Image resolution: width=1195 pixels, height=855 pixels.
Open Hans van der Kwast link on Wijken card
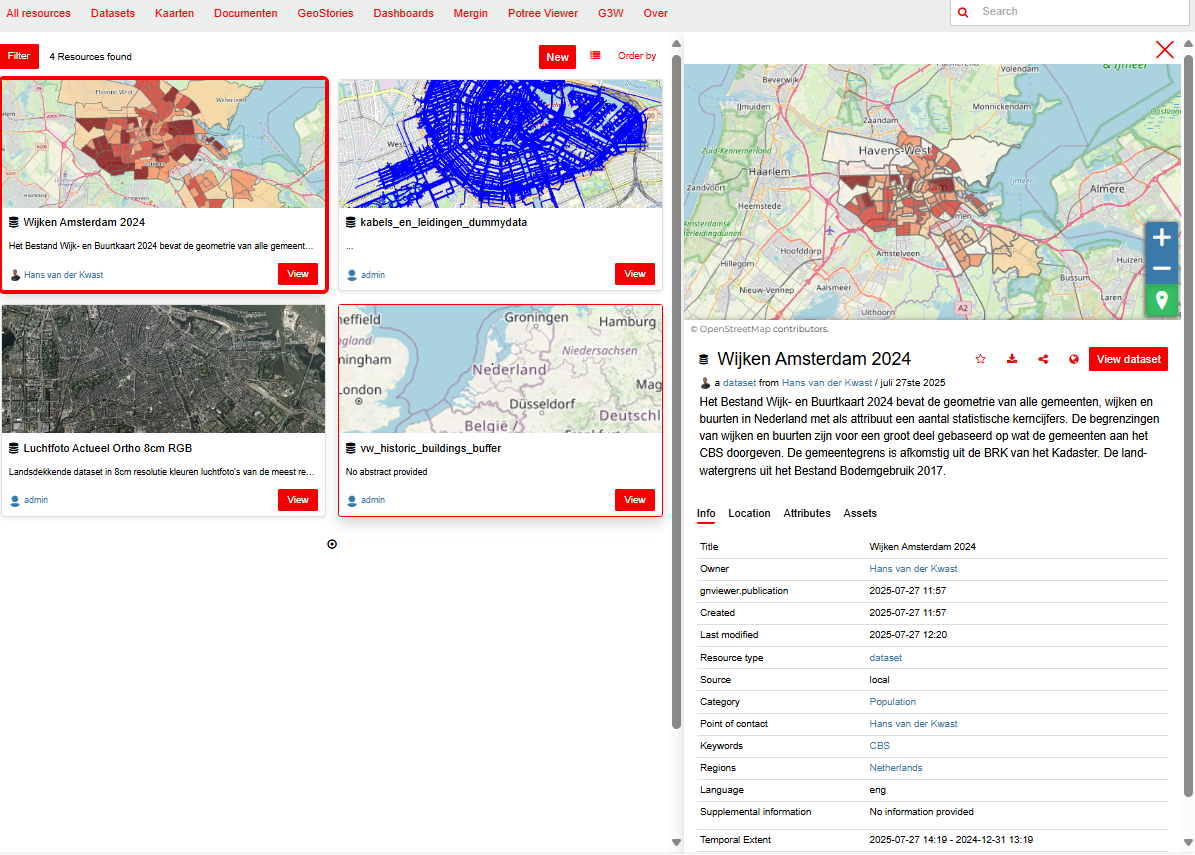[x=63, y=275]
